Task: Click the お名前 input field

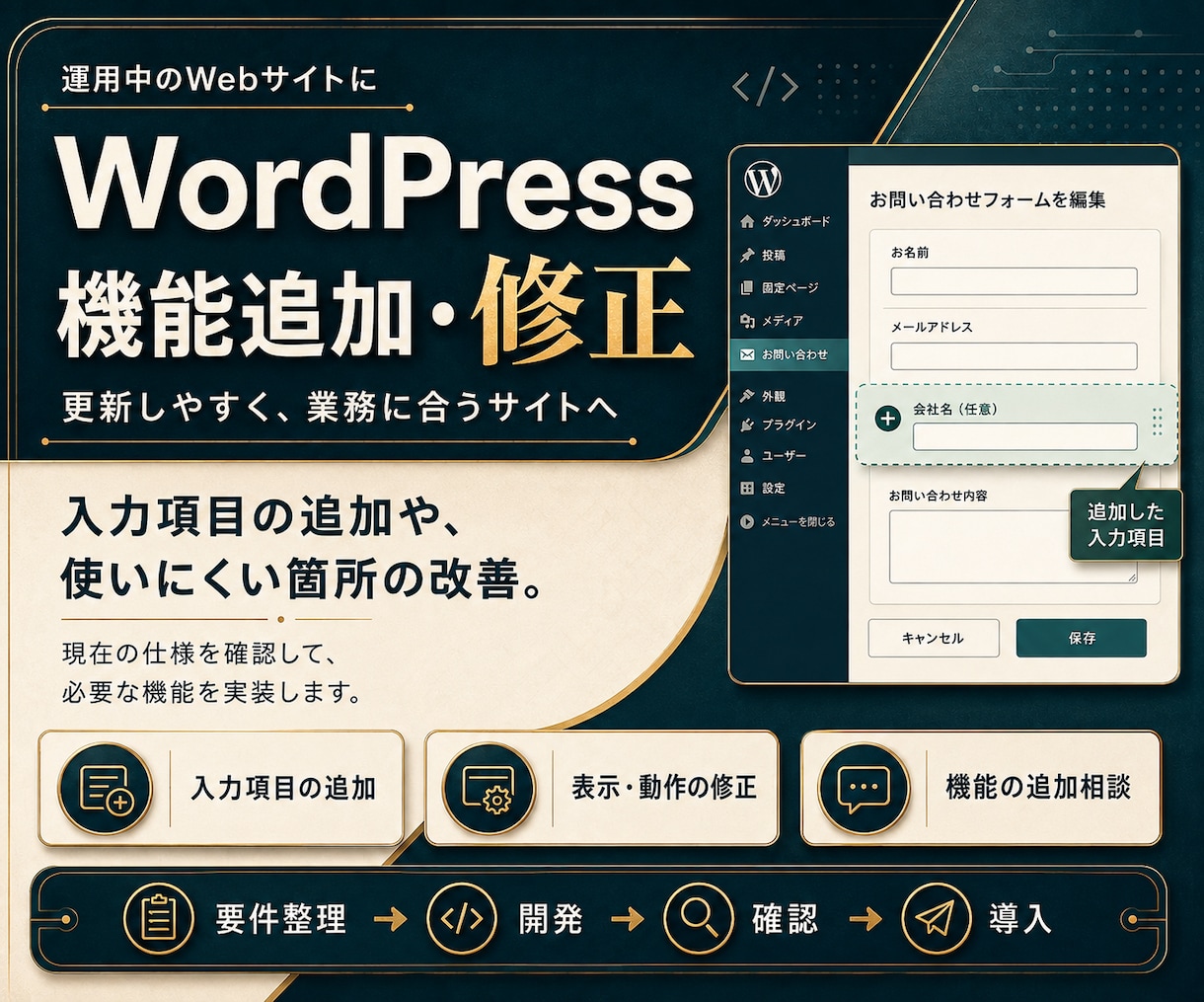Action: tap(1014, 281)
